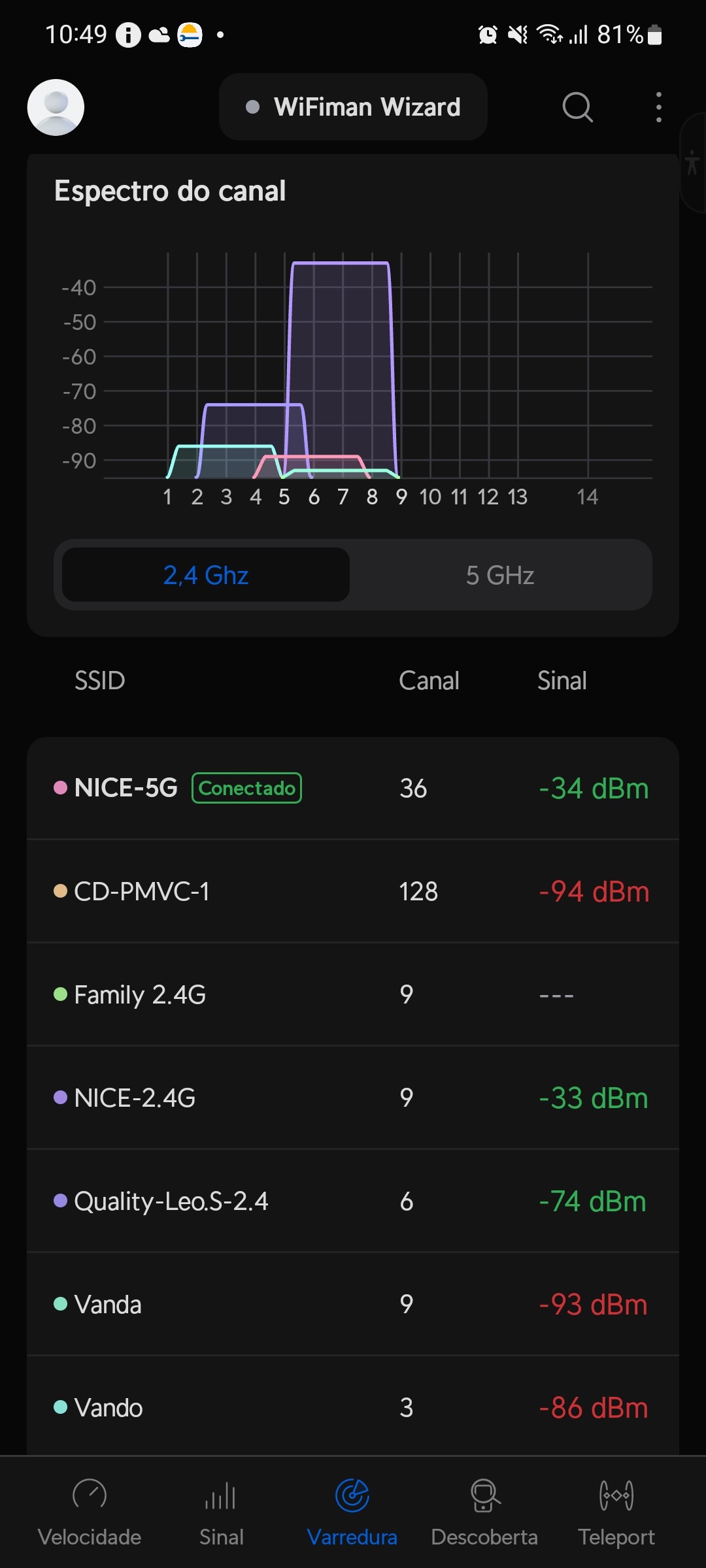Open the connected NICE-5G network row
This screenshot has width=706, height=1568.
click(x=353, y=788)
